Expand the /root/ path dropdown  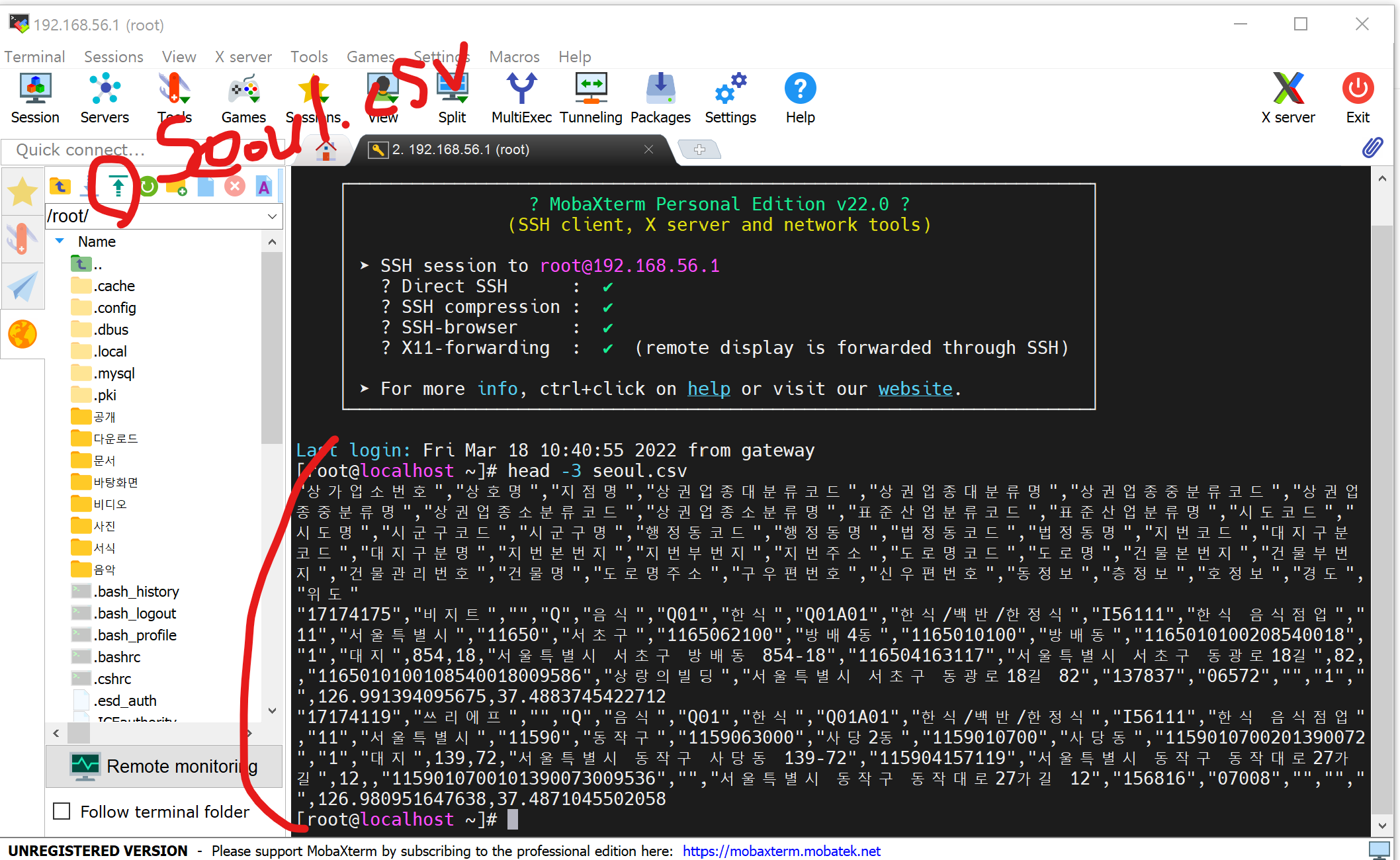pos(272,216)
